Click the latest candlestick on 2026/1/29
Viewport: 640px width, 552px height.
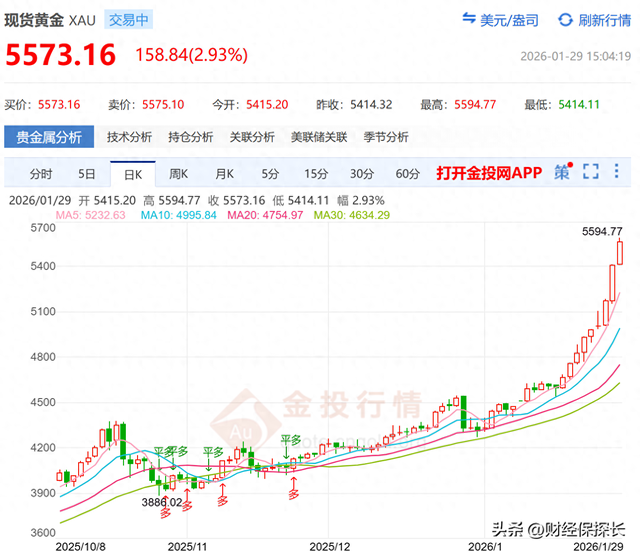(620, 253)
